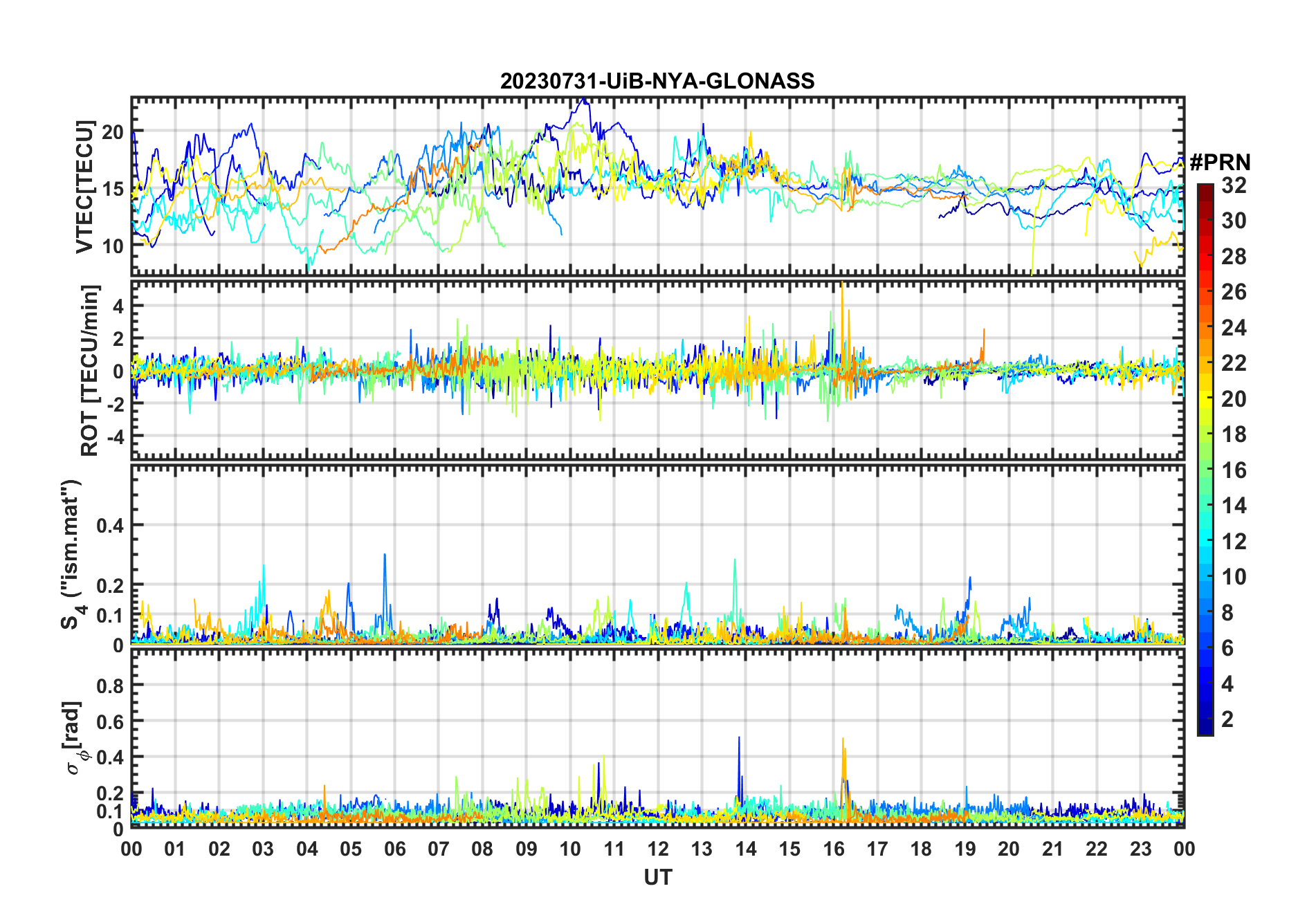1316x920 pixels.
Task: Click x-axis hour label 17
Action: 877,849
